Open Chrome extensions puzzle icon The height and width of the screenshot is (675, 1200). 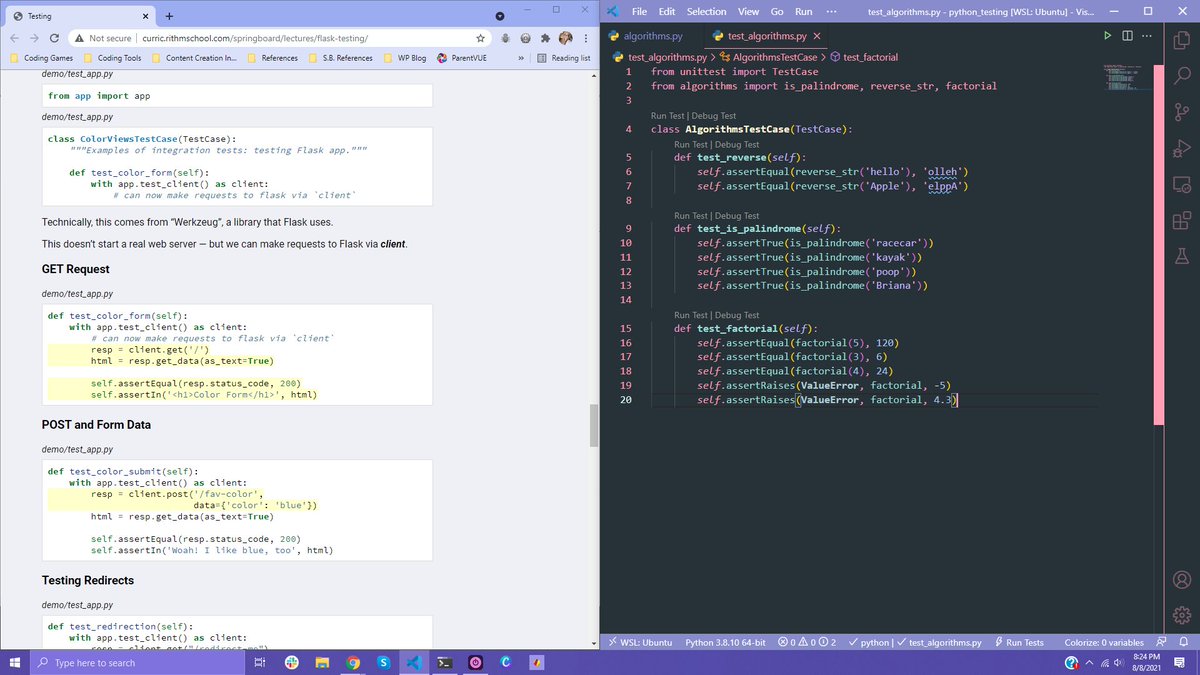coord(545,38)
